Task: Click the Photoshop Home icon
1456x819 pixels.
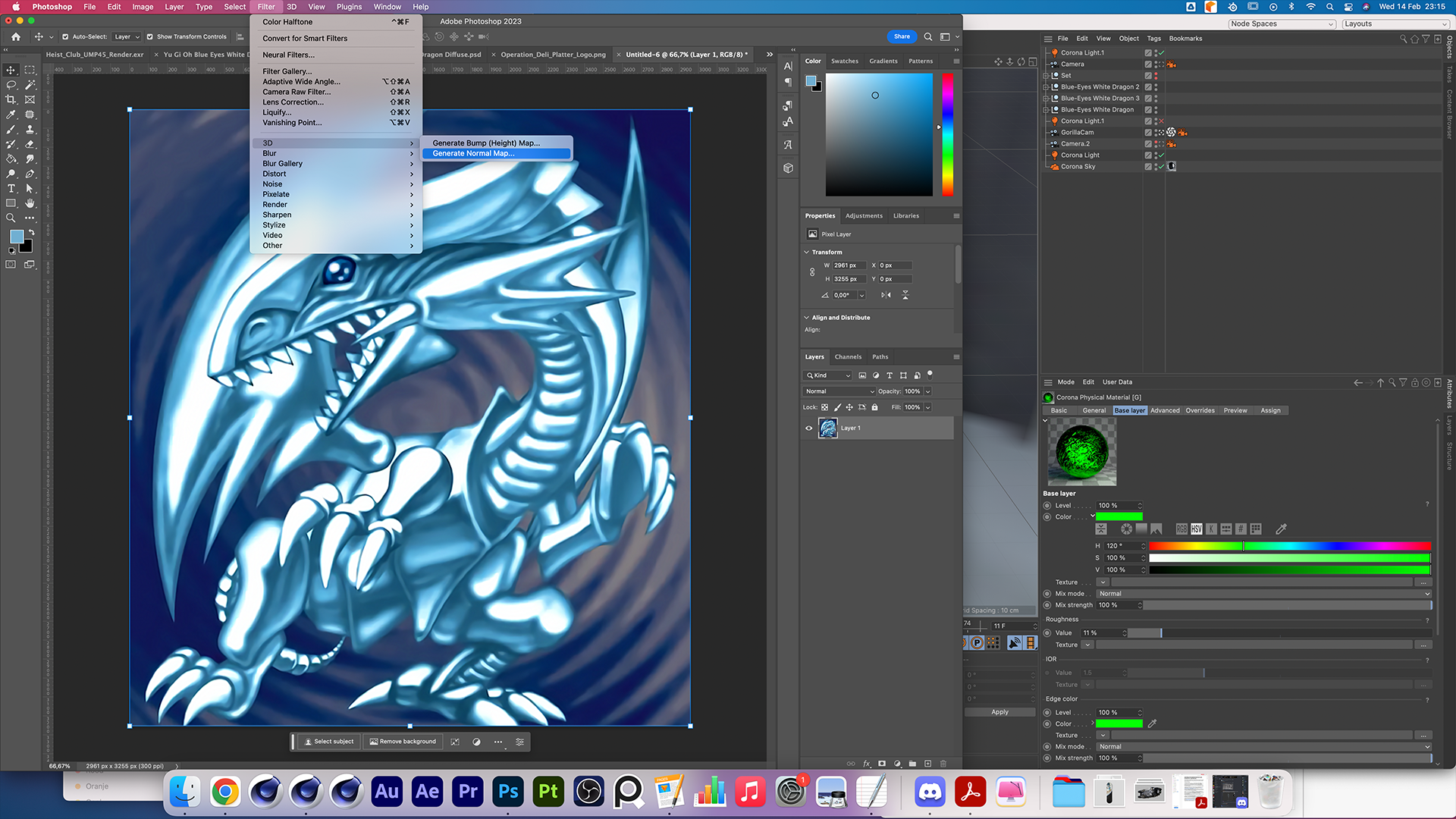Action: 16,36
